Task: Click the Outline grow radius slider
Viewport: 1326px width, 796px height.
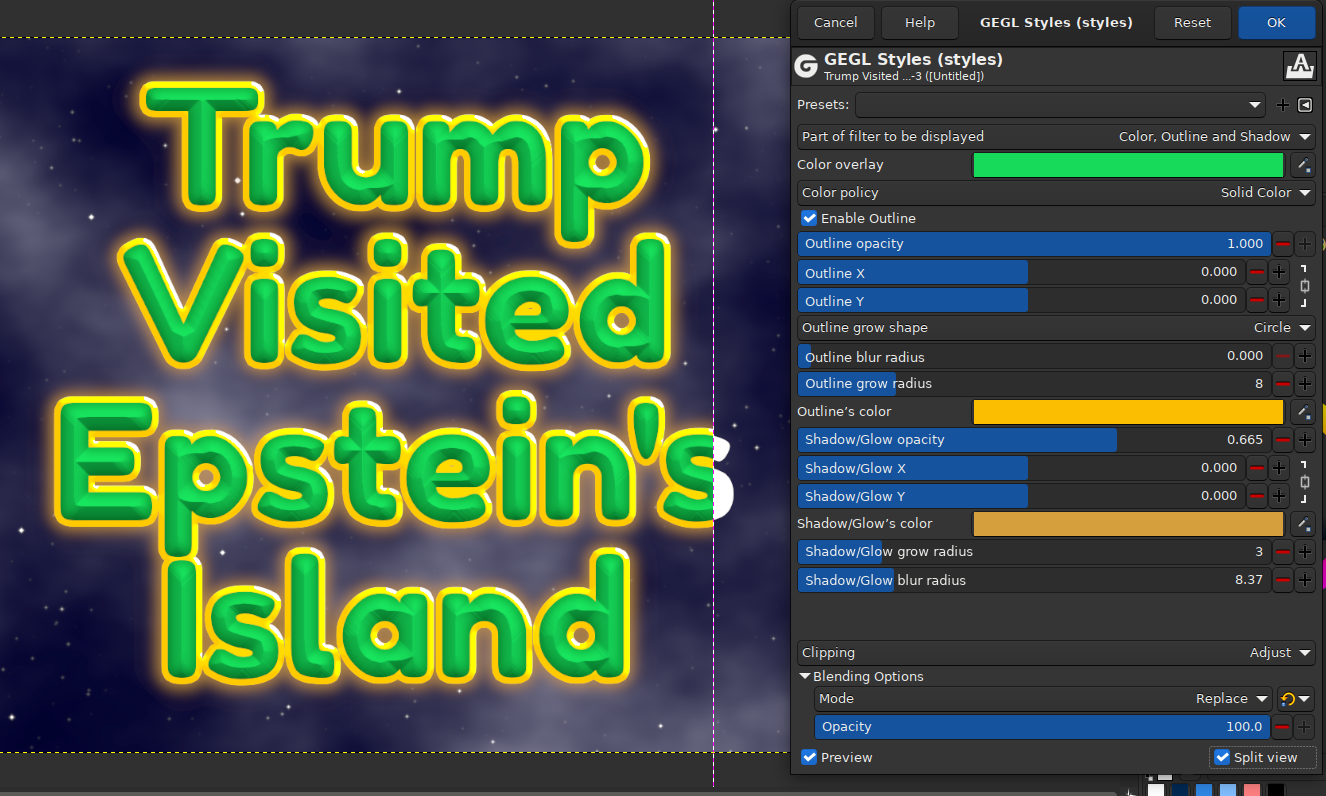Action: (x=1034, y=384)
